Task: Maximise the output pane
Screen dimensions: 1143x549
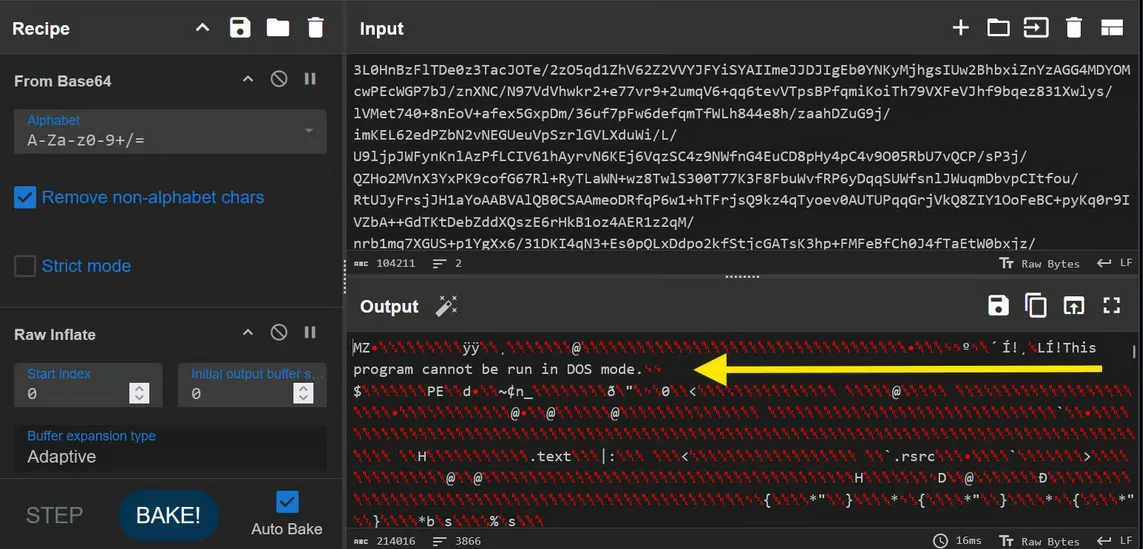Action: pos(1111,306)
